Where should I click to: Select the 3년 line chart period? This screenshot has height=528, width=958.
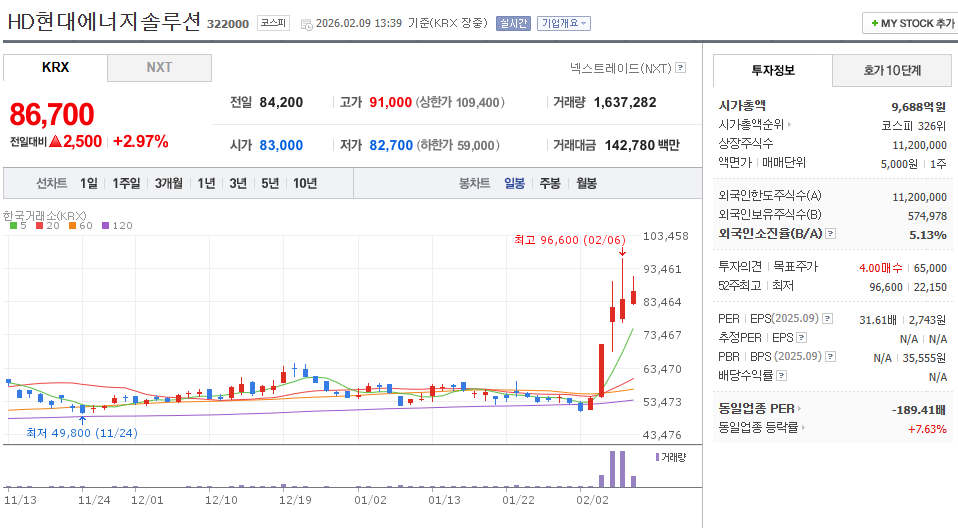238,183
